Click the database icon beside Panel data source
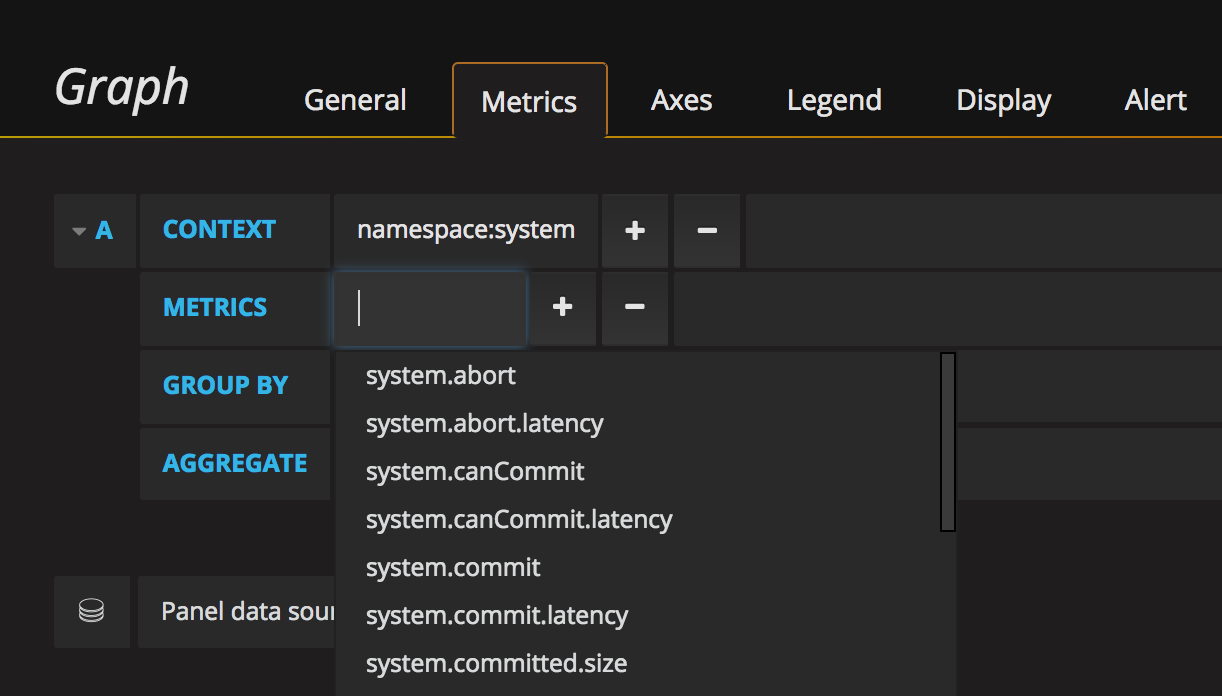 (92, 611)
